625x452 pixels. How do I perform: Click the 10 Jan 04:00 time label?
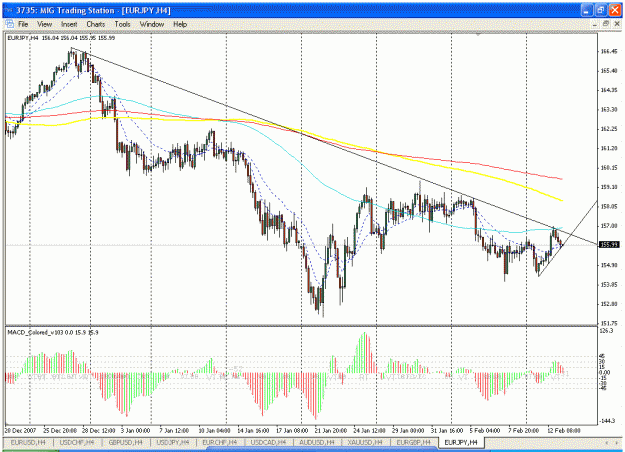[x=214, y=431]
